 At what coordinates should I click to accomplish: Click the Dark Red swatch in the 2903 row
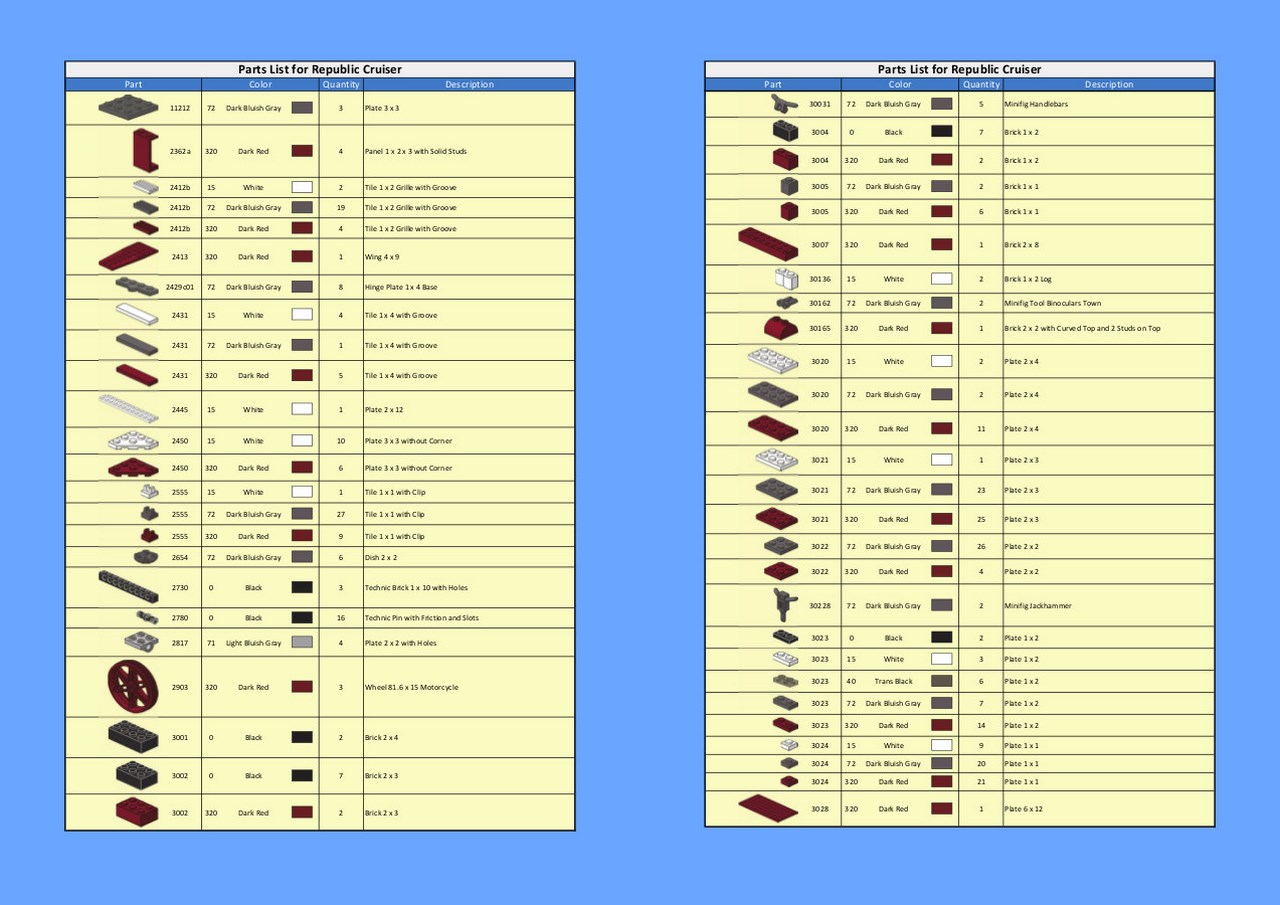(x=302, y=687)
